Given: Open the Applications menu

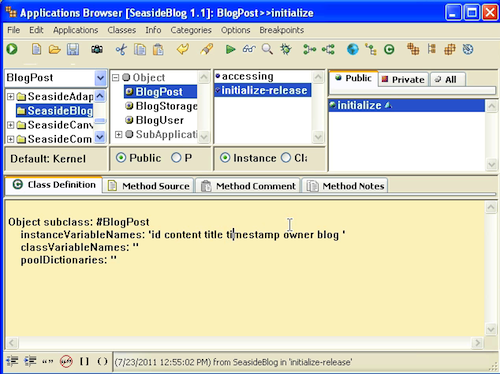Looking at the screenshot, I should click(76, 30).
